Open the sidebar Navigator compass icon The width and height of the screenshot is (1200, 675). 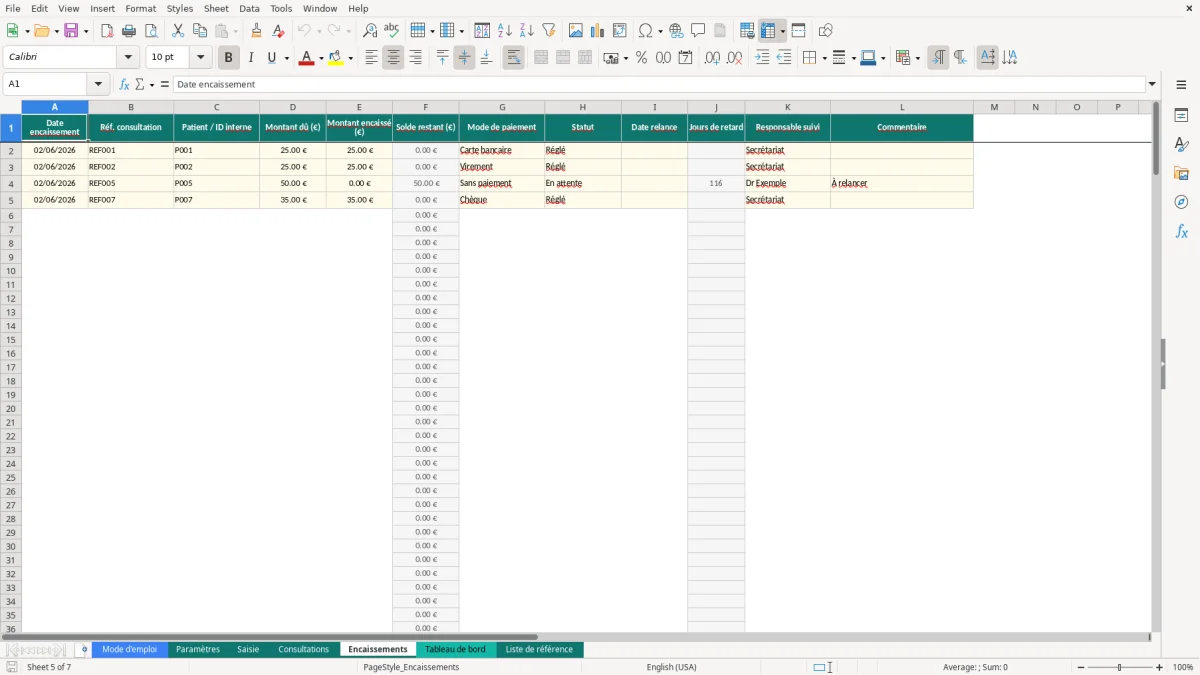coord(1181,202)
